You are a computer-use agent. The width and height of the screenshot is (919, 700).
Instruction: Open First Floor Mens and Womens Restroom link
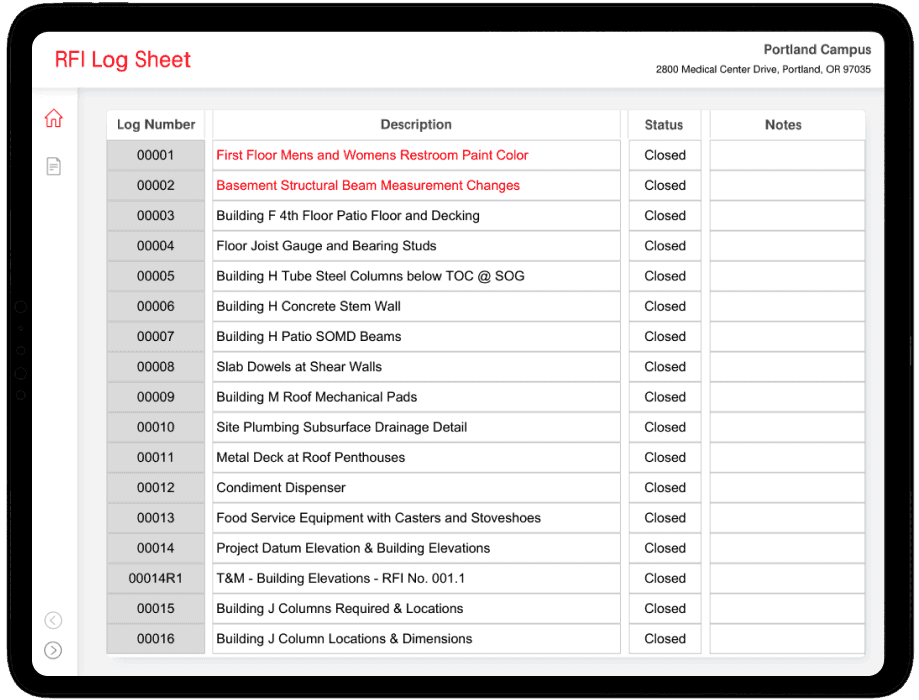pyautogui.click(x=372, y=155)
